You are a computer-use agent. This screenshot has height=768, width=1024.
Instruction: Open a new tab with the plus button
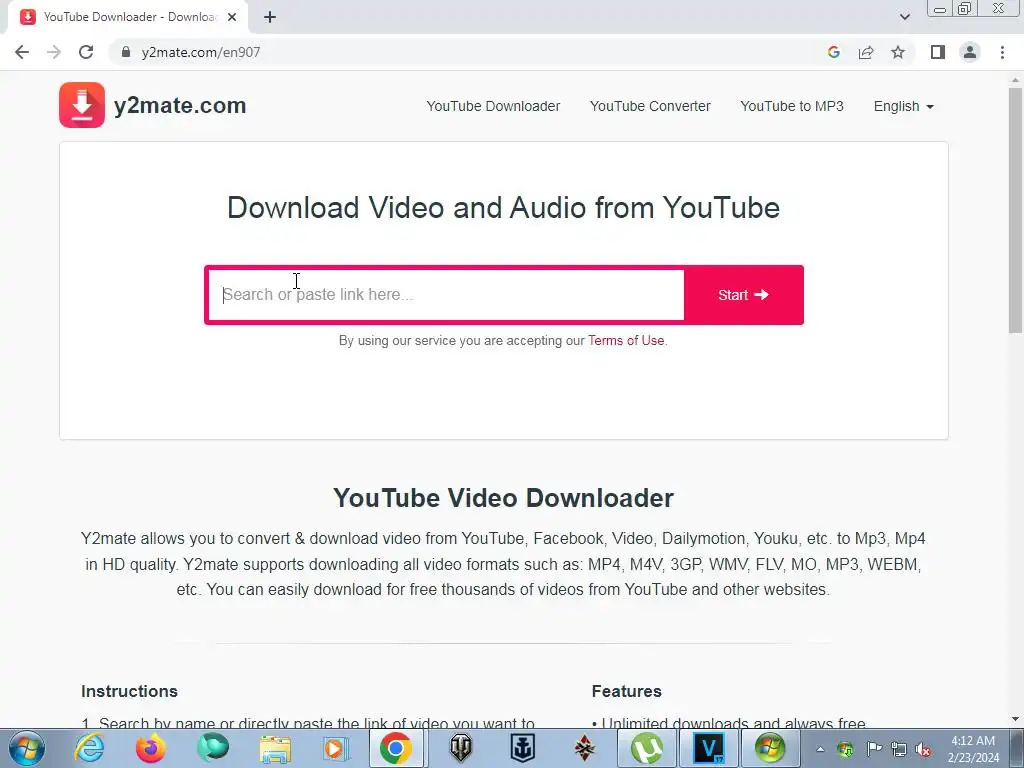[x=270, y=17]
